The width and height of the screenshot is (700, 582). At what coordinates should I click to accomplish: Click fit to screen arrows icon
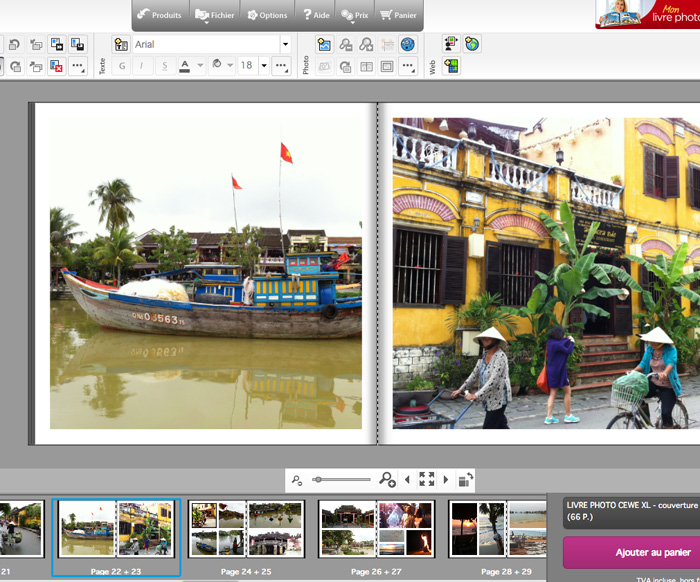tap(427, 479)
